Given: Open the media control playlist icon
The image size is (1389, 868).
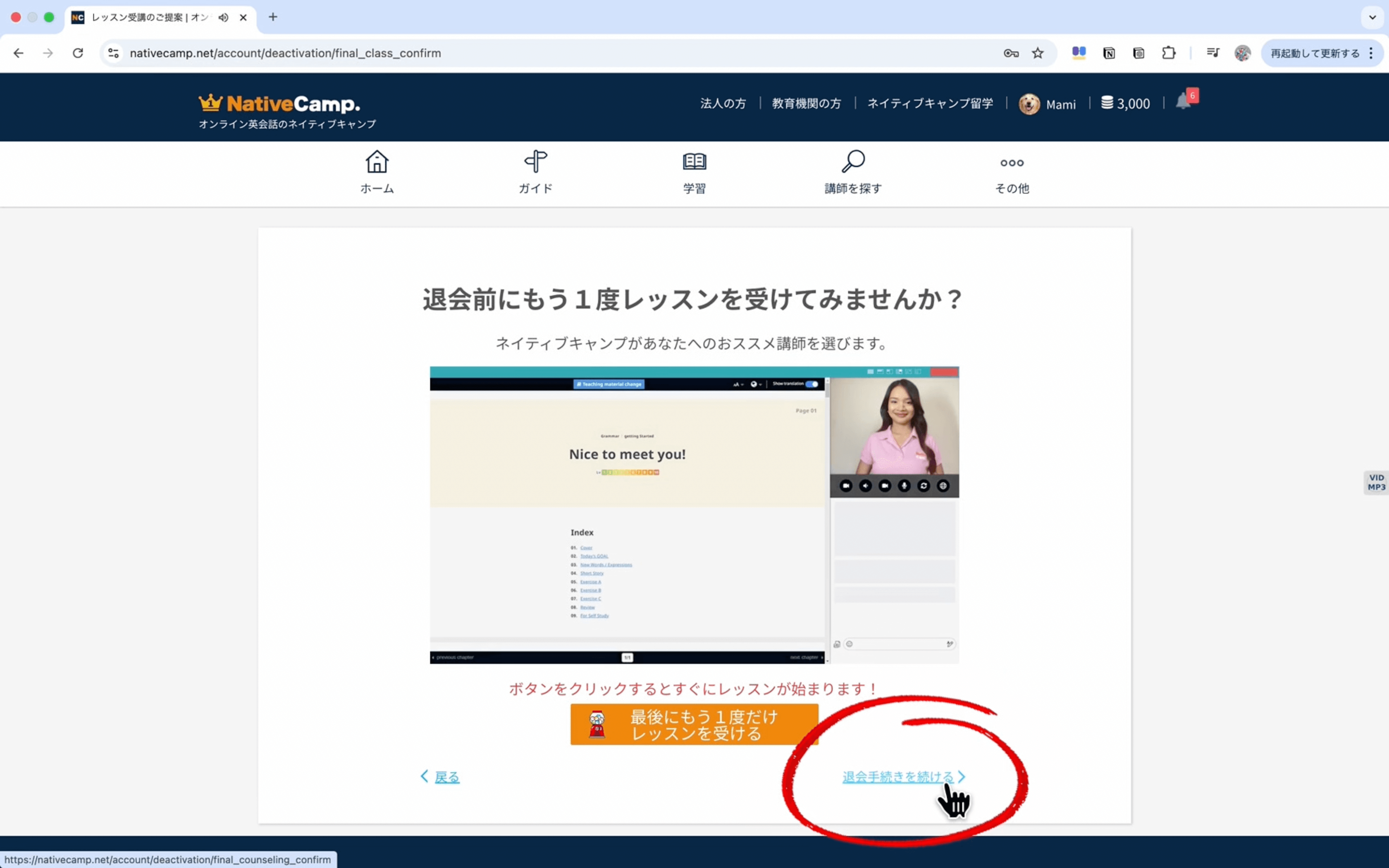Looking at the screenshot, I should (1213, 53).
